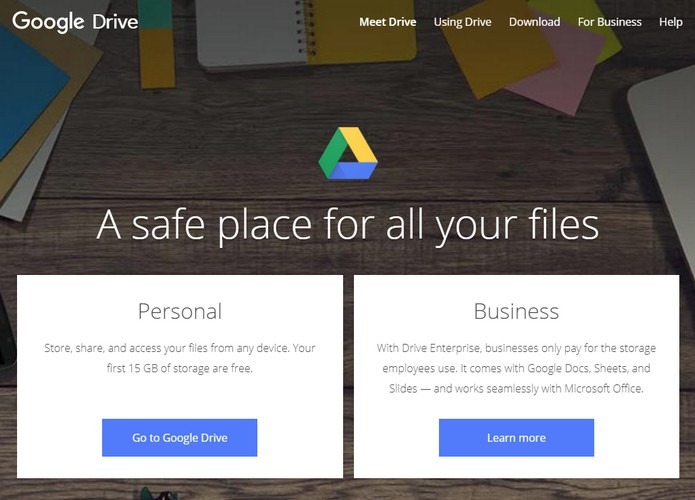Click the Learn more button
Screen dimensions: 695x500
pyautogui.click(x=516, y=438)
